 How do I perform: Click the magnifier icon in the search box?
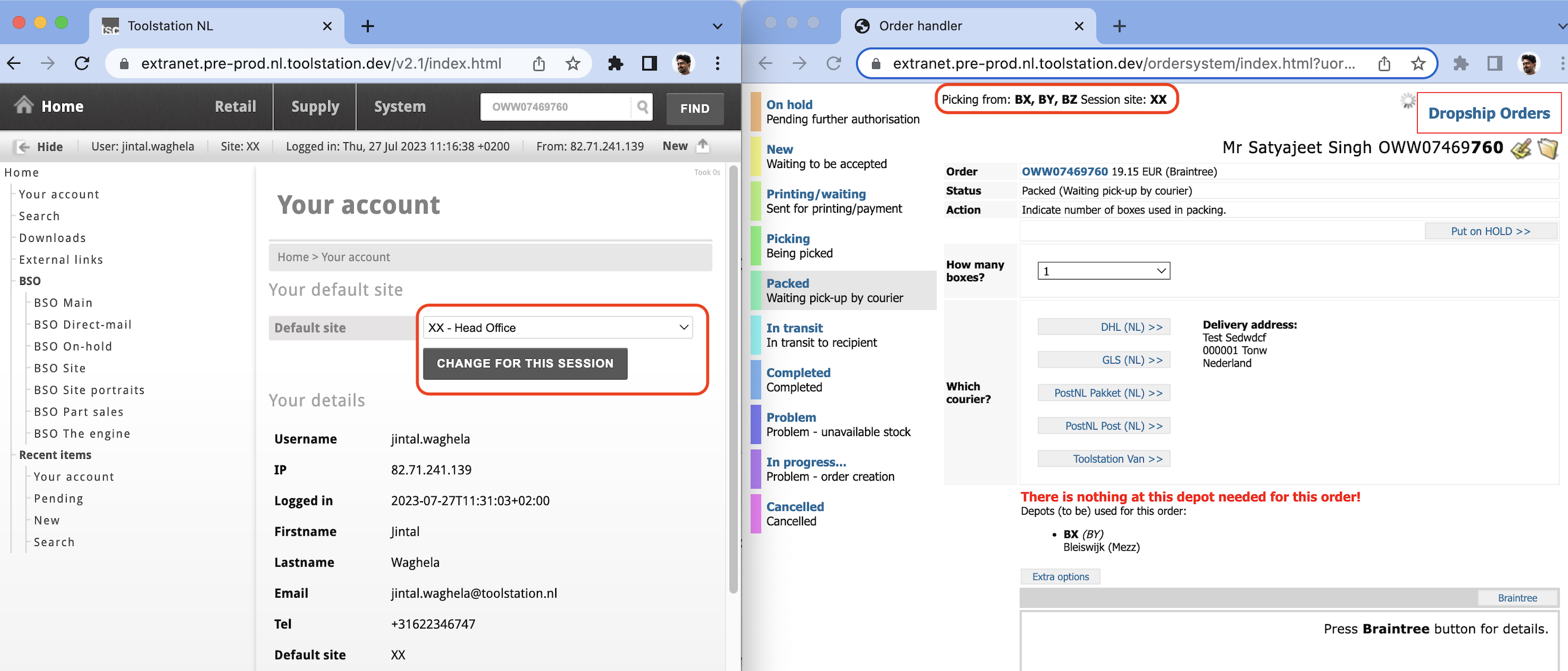(x=643, y=107)
